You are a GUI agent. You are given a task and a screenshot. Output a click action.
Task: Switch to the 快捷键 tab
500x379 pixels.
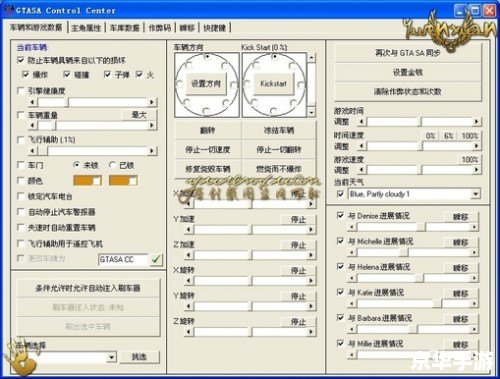point(215,28)
